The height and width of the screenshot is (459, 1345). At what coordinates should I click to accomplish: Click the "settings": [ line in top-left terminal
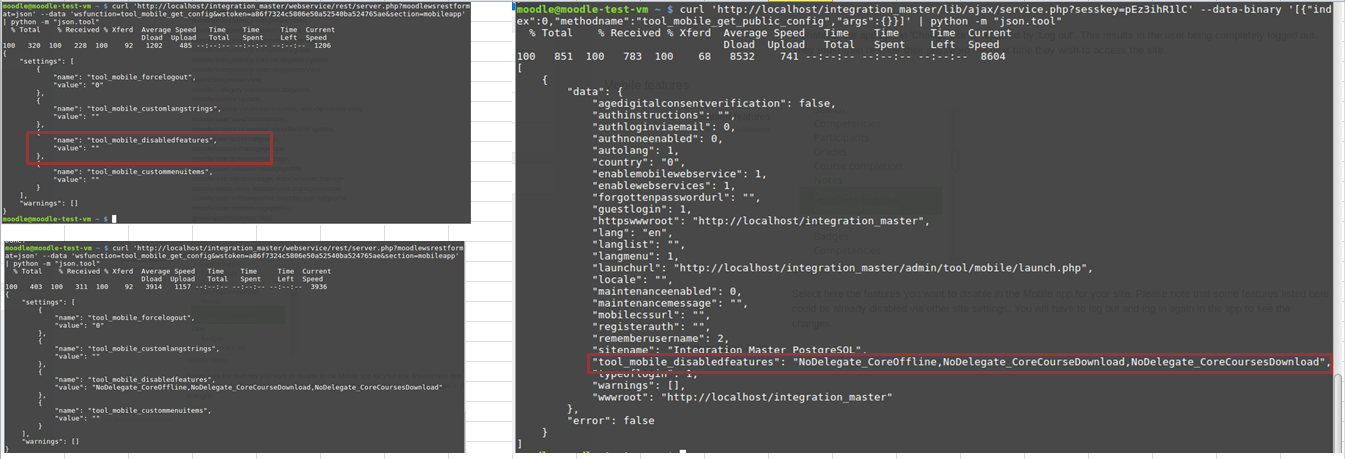(46, 61)
